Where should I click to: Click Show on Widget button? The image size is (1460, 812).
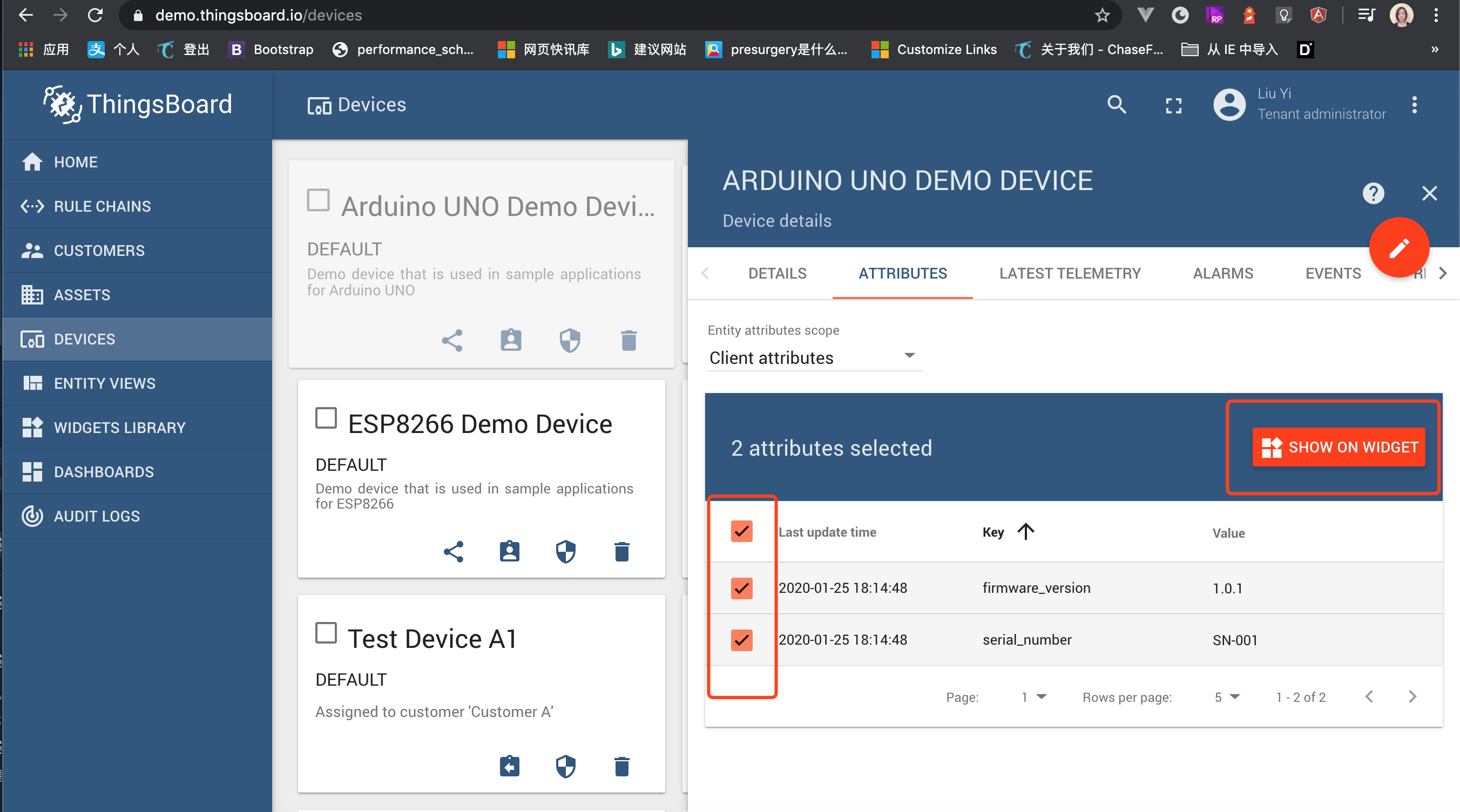(1338, 447)
